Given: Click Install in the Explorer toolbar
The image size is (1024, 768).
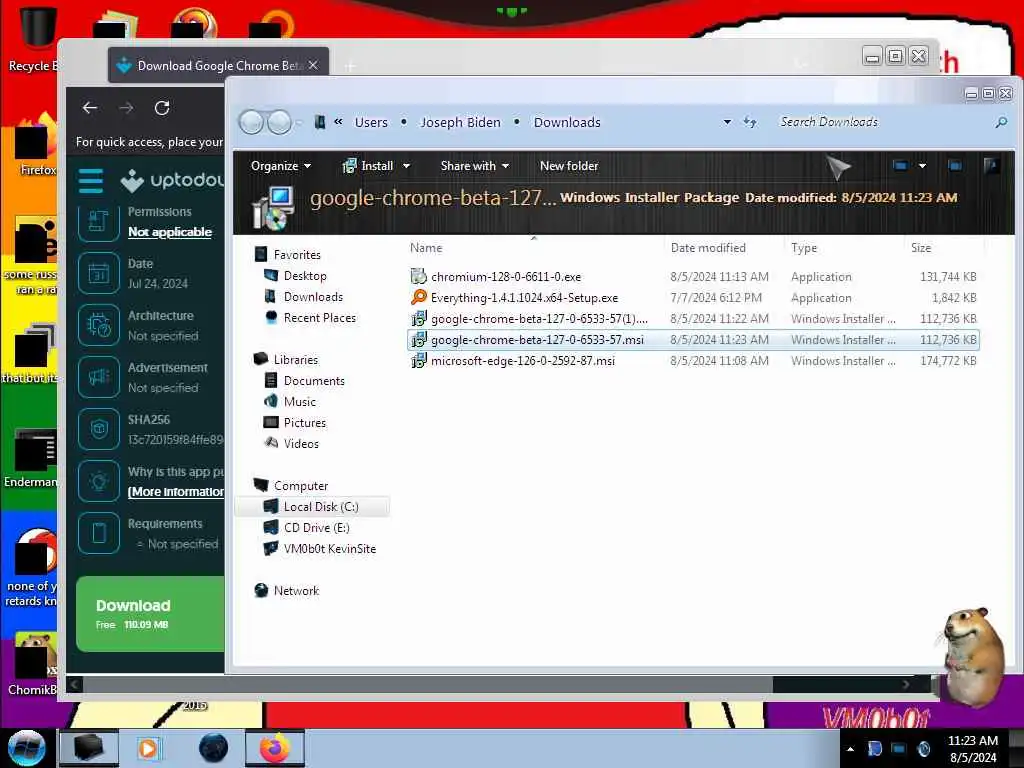Looking at the screenshot, I should tap(369, 166).
